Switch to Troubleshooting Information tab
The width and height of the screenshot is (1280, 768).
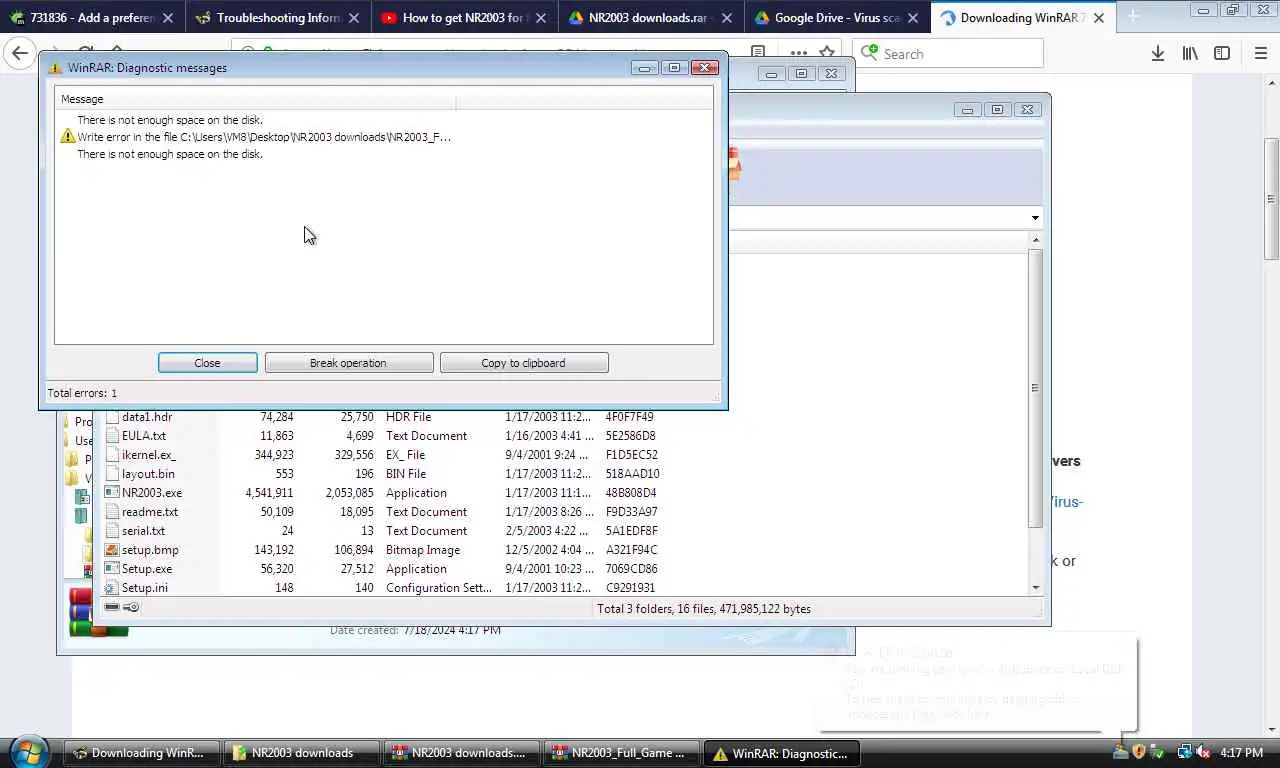tap(278, 18)
